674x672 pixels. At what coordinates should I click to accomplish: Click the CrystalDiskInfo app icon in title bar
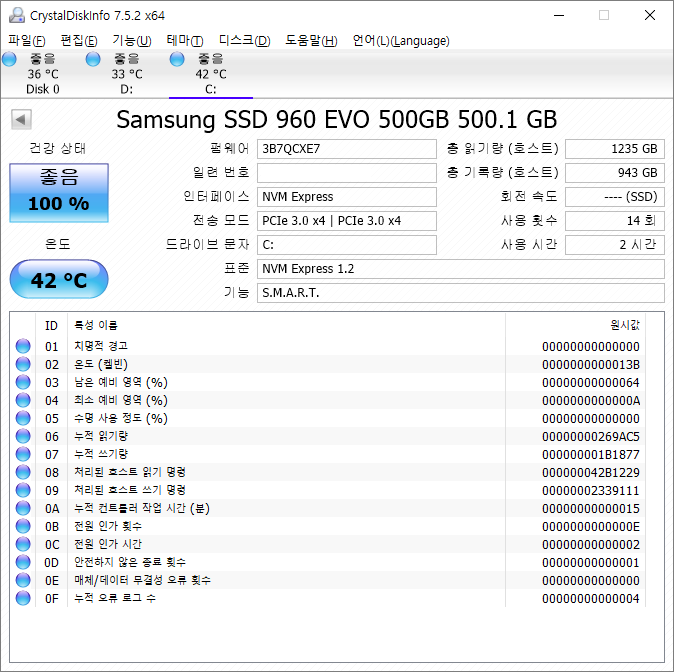pos(17,15)
